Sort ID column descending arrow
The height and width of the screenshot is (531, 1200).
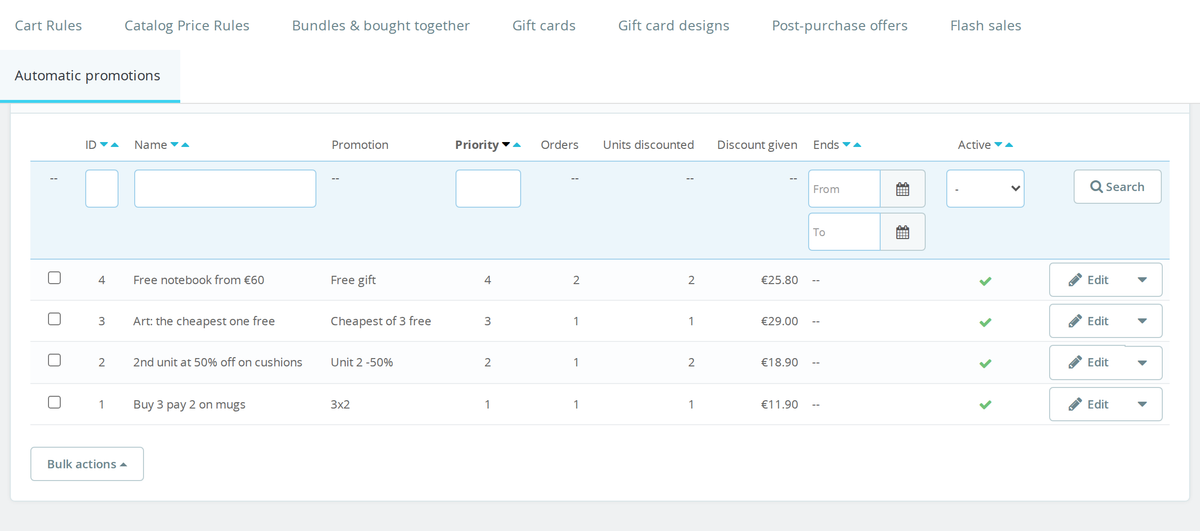pyautogui.click(x=104, y=145)
